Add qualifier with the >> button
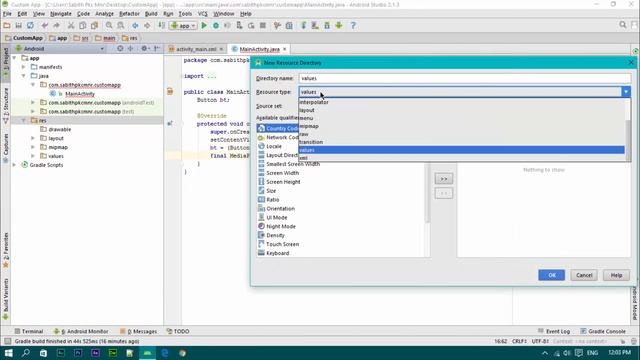The width and height of the screenshot is (640, 360). click(x=444, y=179)
